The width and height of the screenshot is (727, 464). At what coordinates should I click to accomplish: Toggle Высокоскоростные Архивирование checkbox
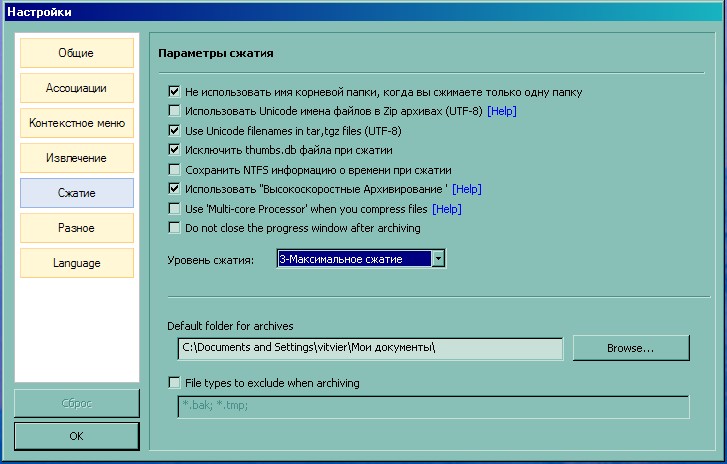[x=174, y=189]
